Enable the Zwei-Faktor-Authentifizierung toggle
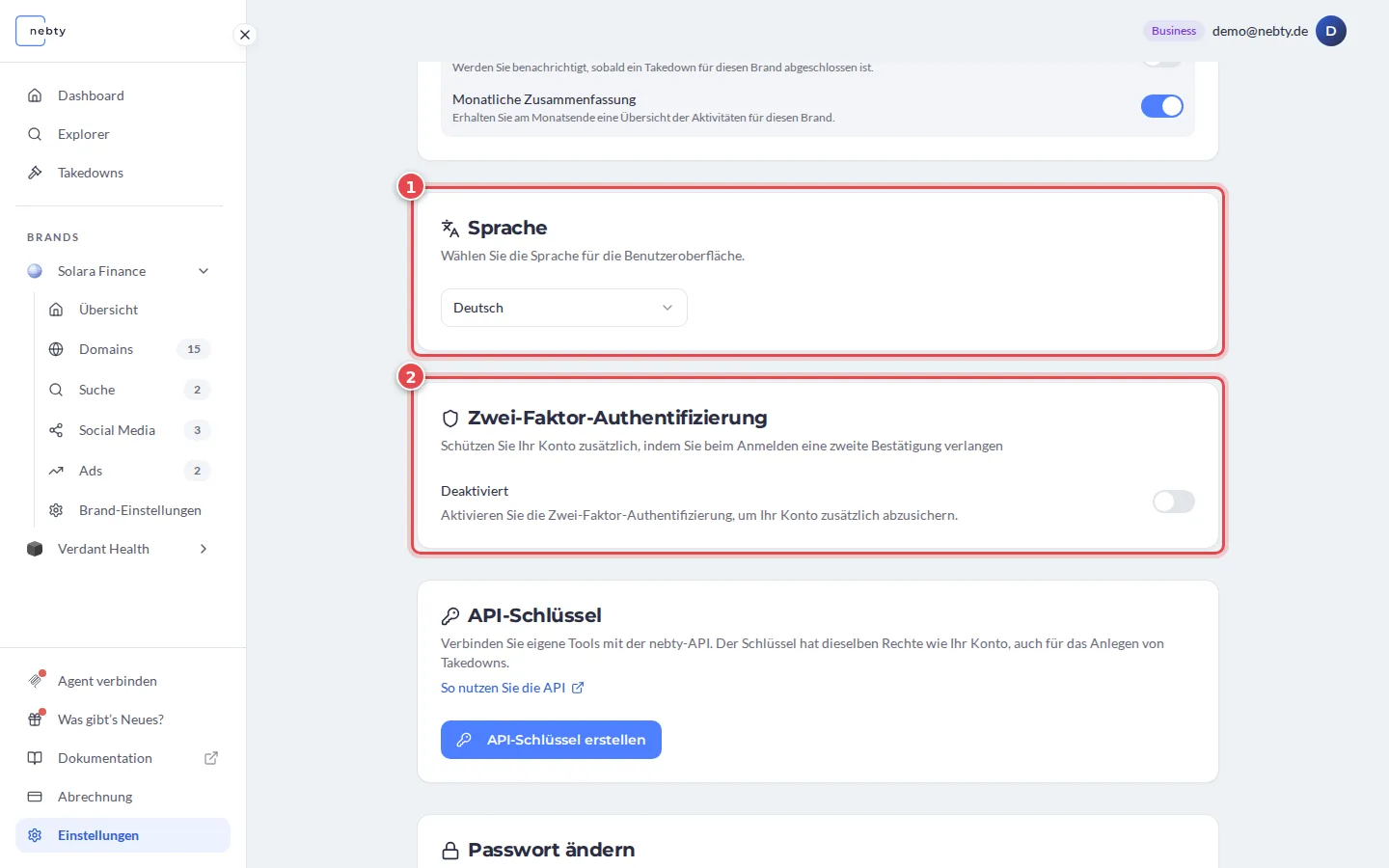Screen dimensions: 1389x868 (1174, 502)
